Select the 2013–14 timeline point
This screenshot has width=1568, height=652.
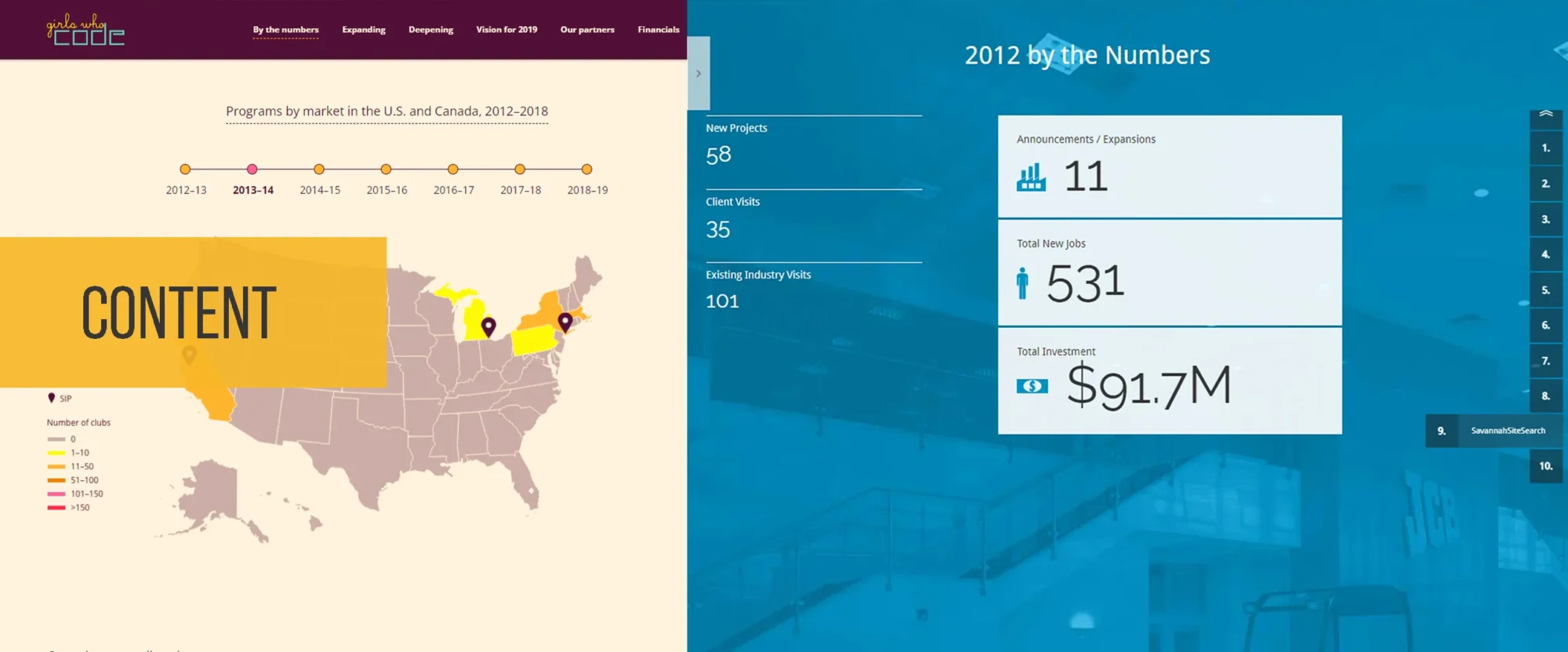click(252, 169)
